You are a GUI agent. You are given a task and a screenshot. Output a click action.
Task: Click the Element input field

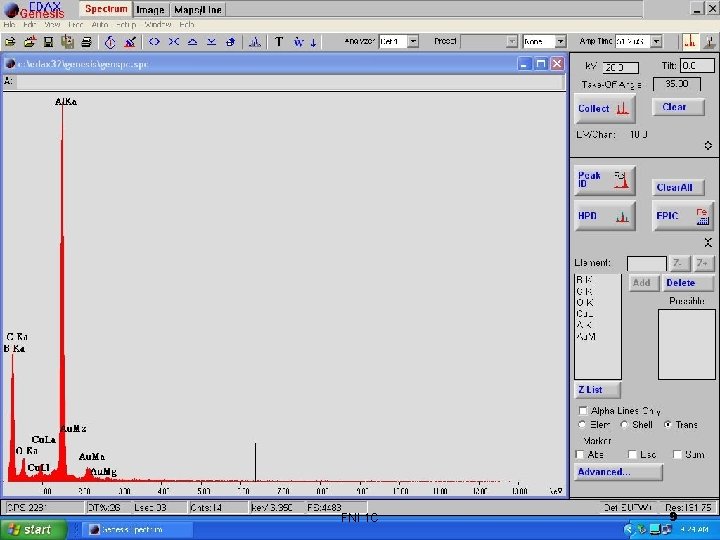pyautogui.click(x=647, y=264)
